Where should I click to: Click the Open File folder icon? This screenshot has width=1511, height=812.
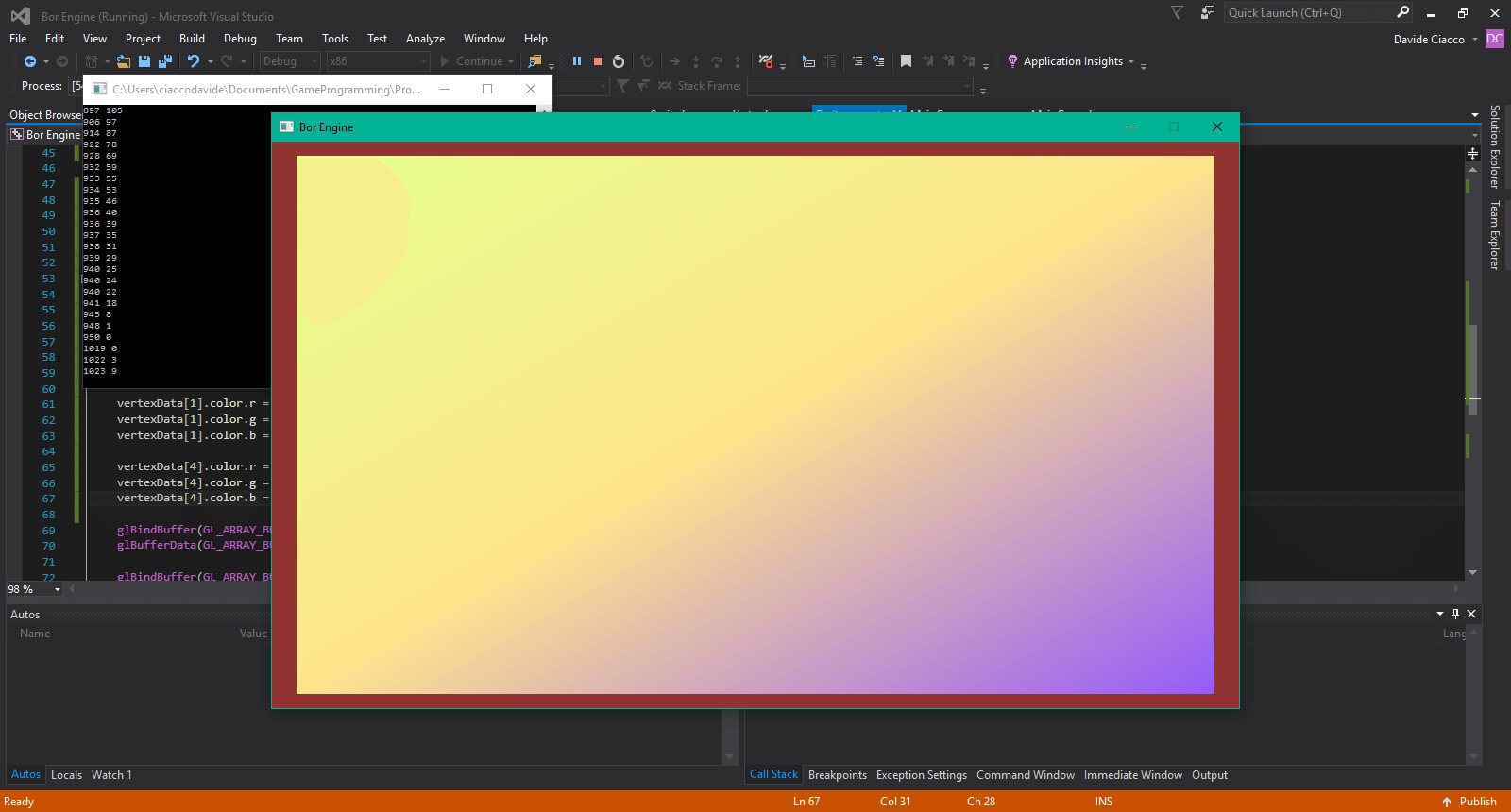[x=124, y=61]
